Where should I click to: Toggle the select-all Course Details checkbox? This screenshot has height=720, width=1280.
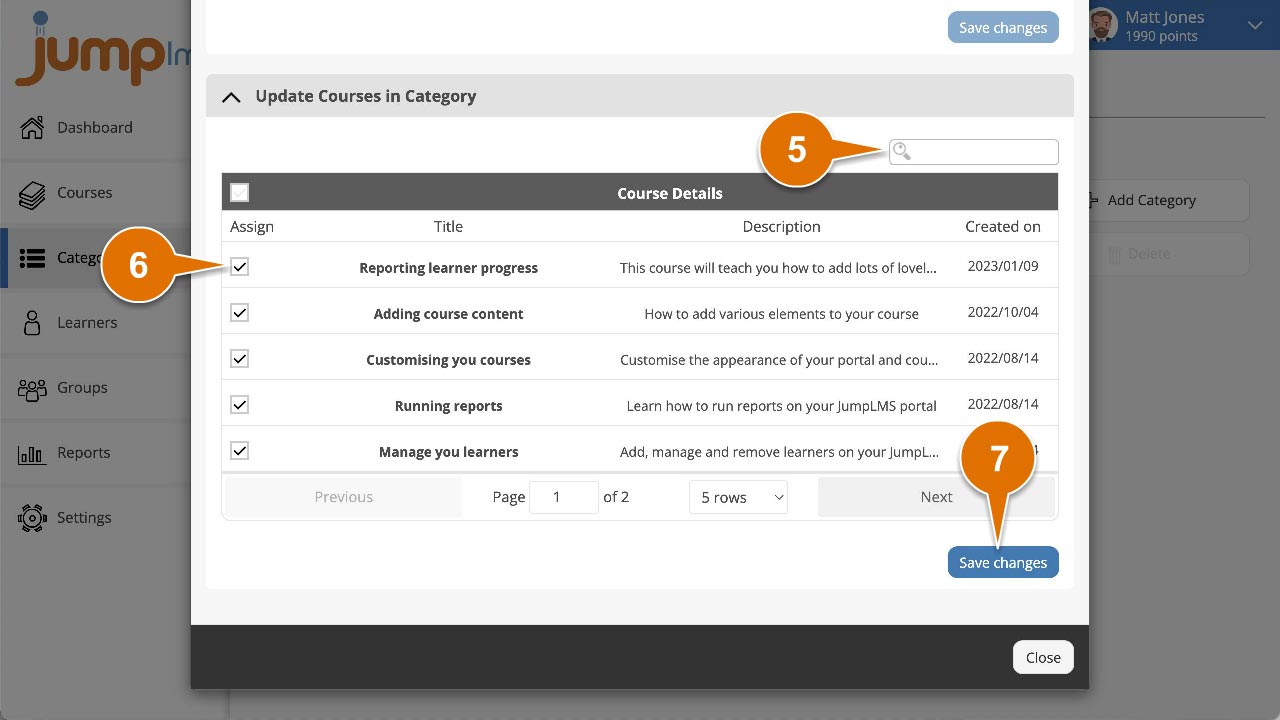click(239, 192)
